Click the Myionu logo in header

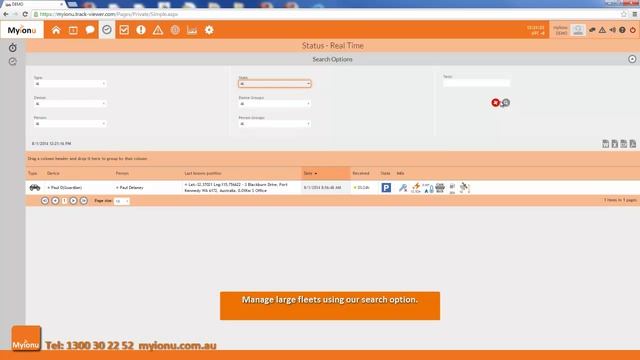pyautogui.click(x=22, y=30)
